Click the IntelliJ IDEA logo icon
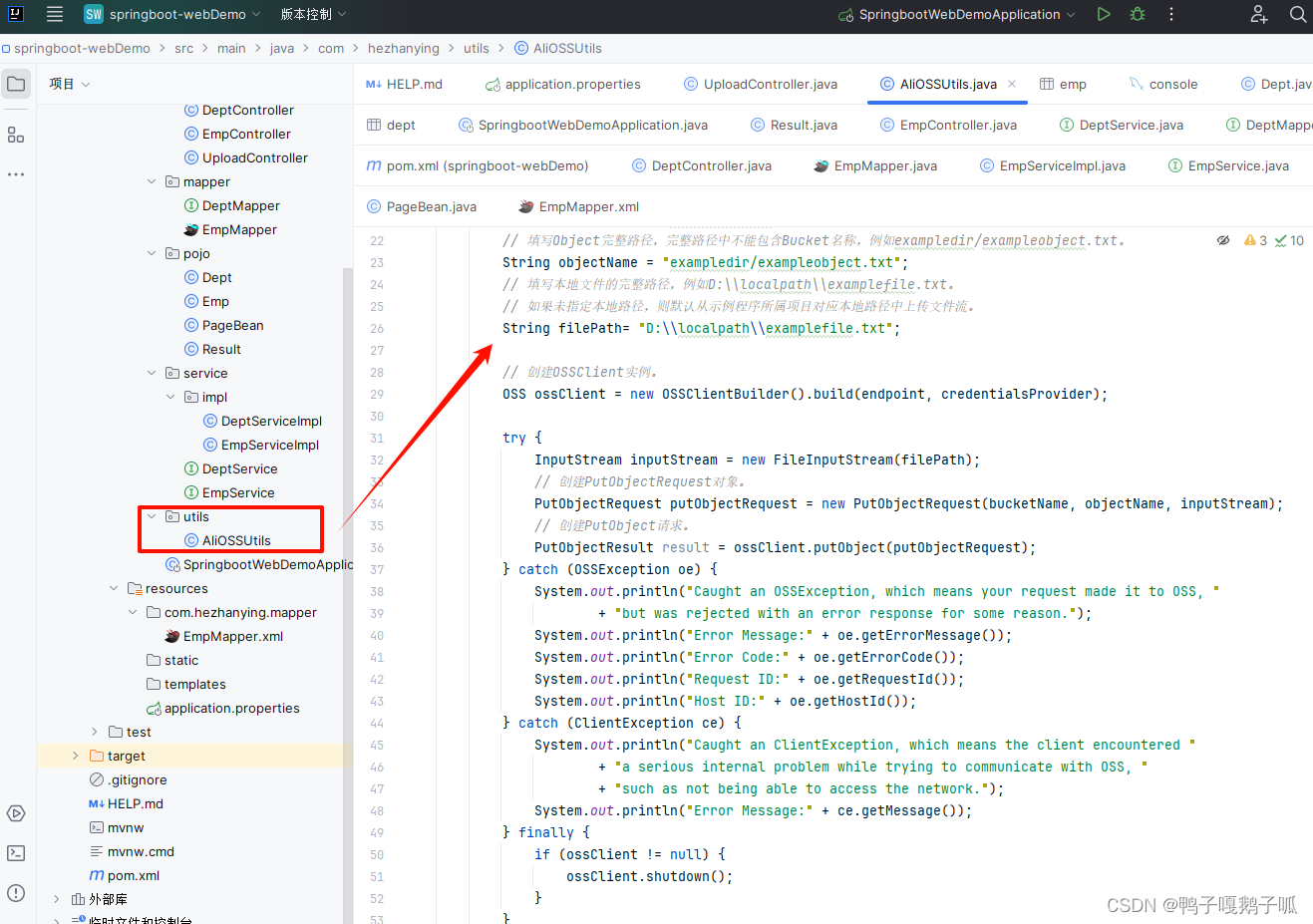The width and height of the screenshot is (1313, 924). (x=15, y=14)
